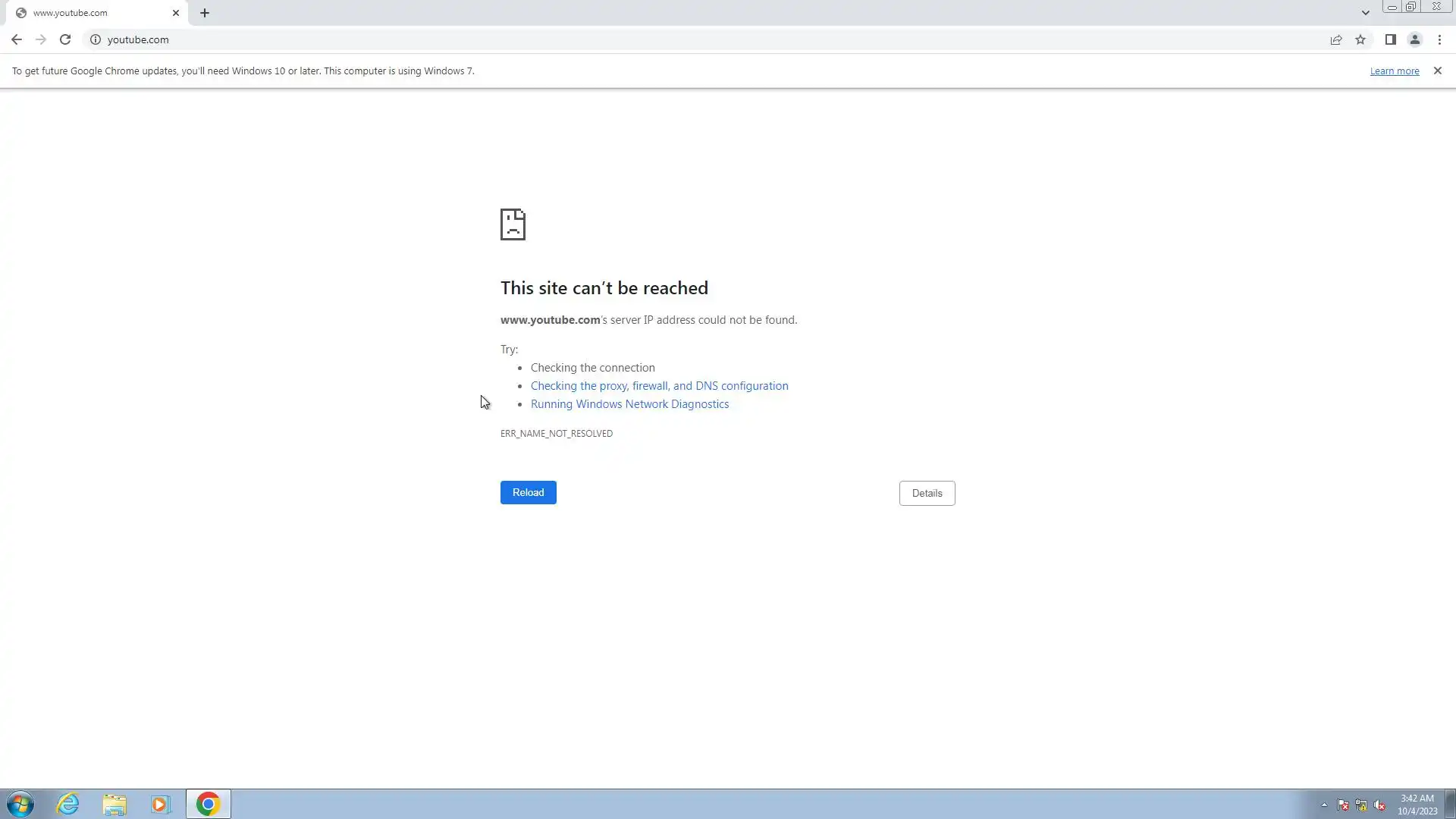Open the Chrome profile avatar
The height and width of the screenshot is (819, 1456).
click(x=1414, y=39)
